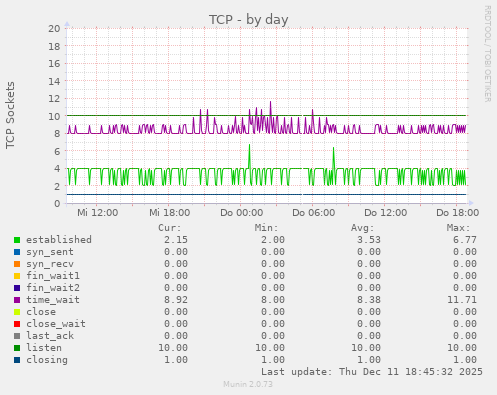This screenshot has height=395, width=497.
Task: Select the 'close' legend label
Action: 41,312
